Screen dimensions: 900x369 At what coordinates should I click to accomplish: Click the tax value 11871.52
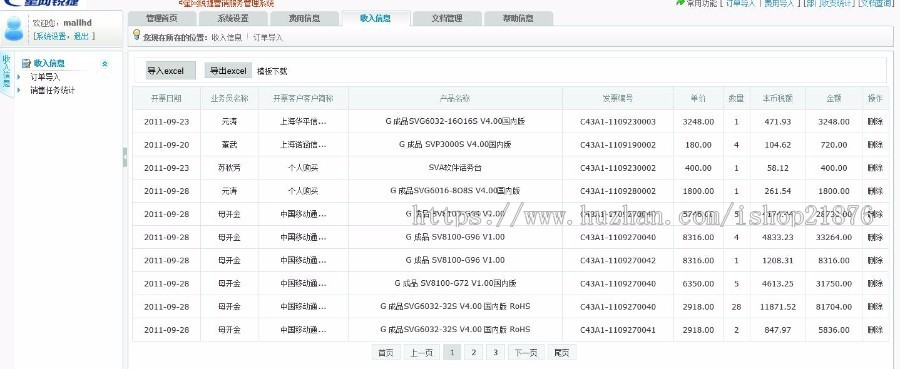[778, 306]
